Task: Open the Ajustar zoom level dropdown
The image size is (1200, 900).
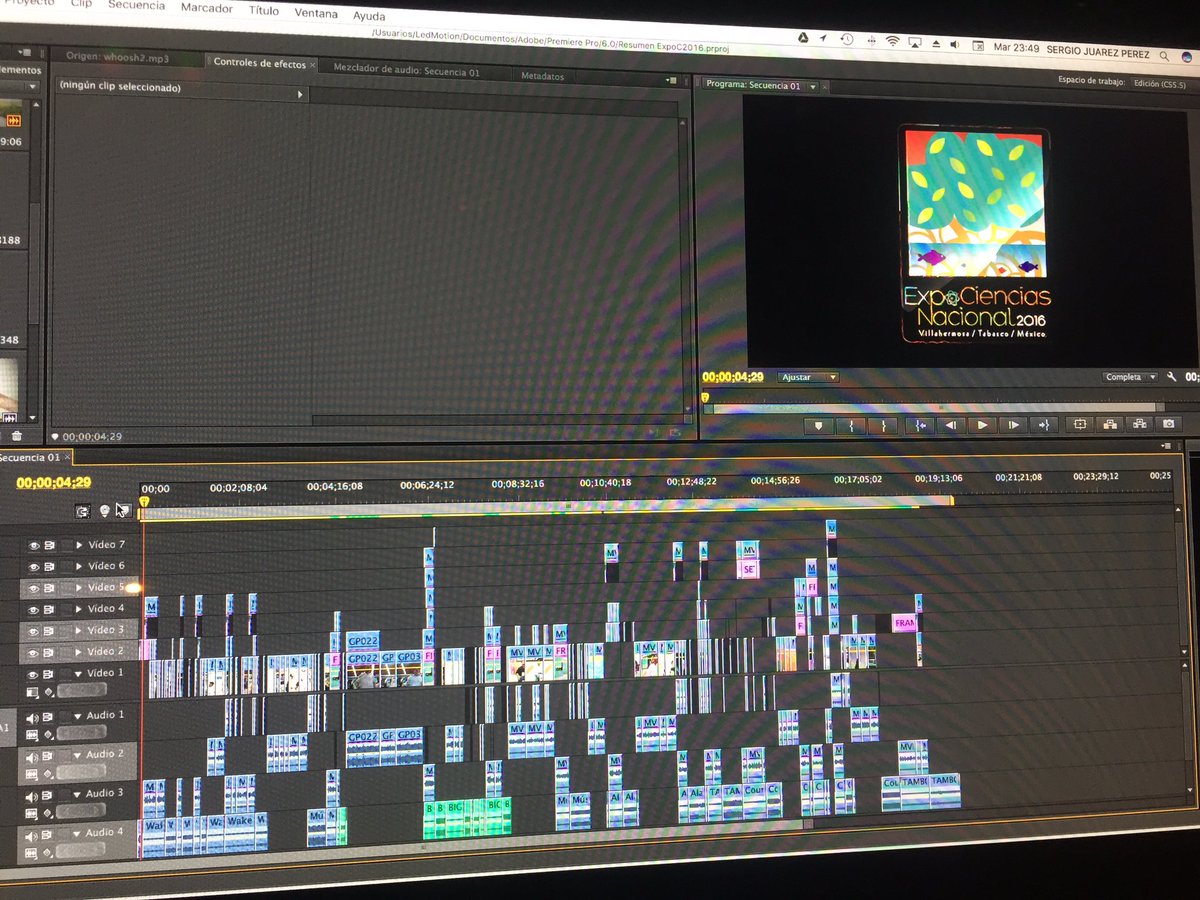Action: (x=808, y=377)
